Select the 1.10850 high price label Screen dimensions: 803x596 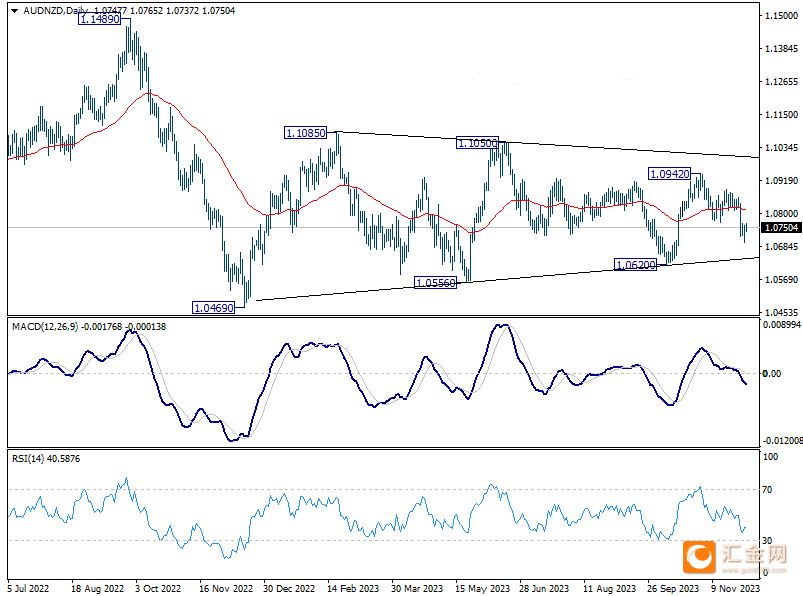[305, 133]
